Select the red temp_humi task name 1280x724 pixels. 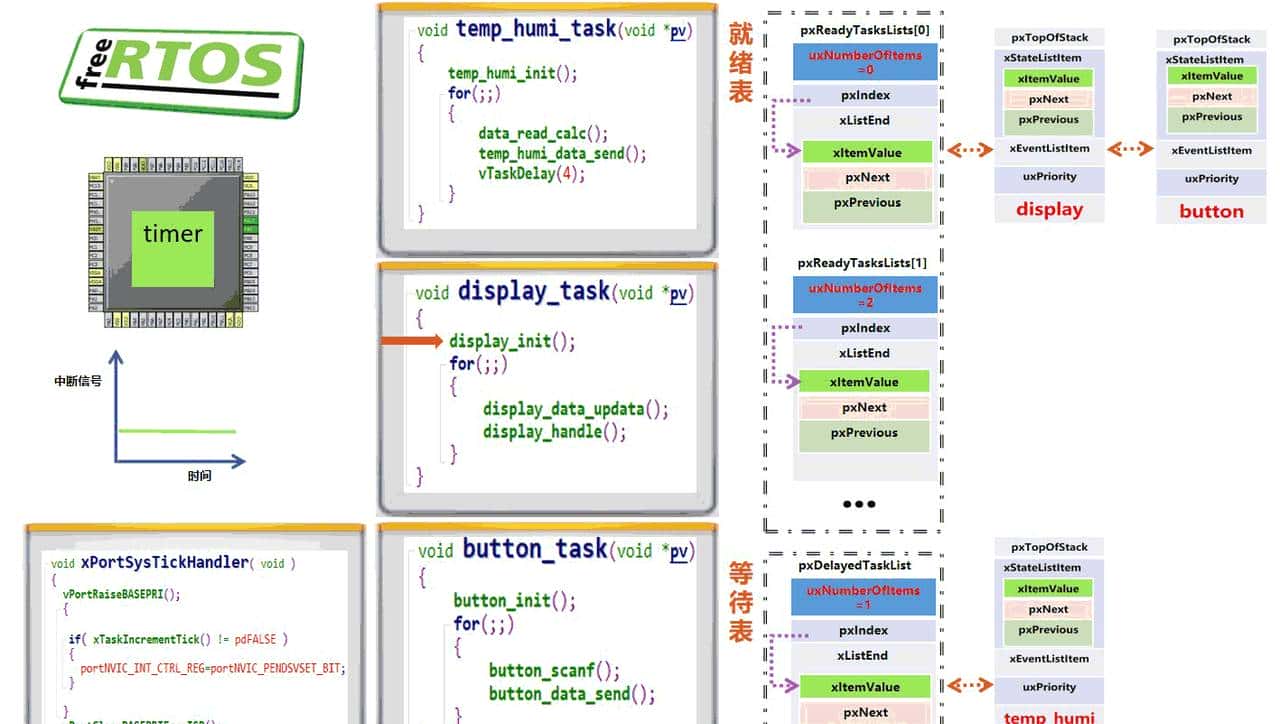click(x=1049, y=716)
